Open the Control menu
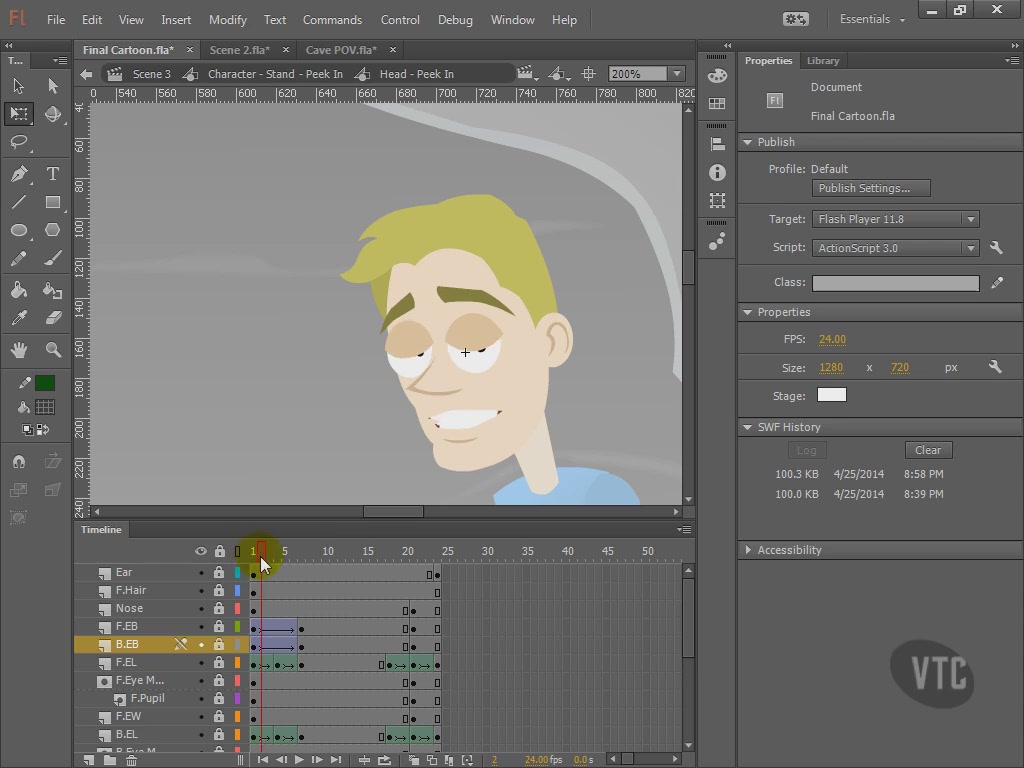 pyautogui.click(x=400, y=20)
